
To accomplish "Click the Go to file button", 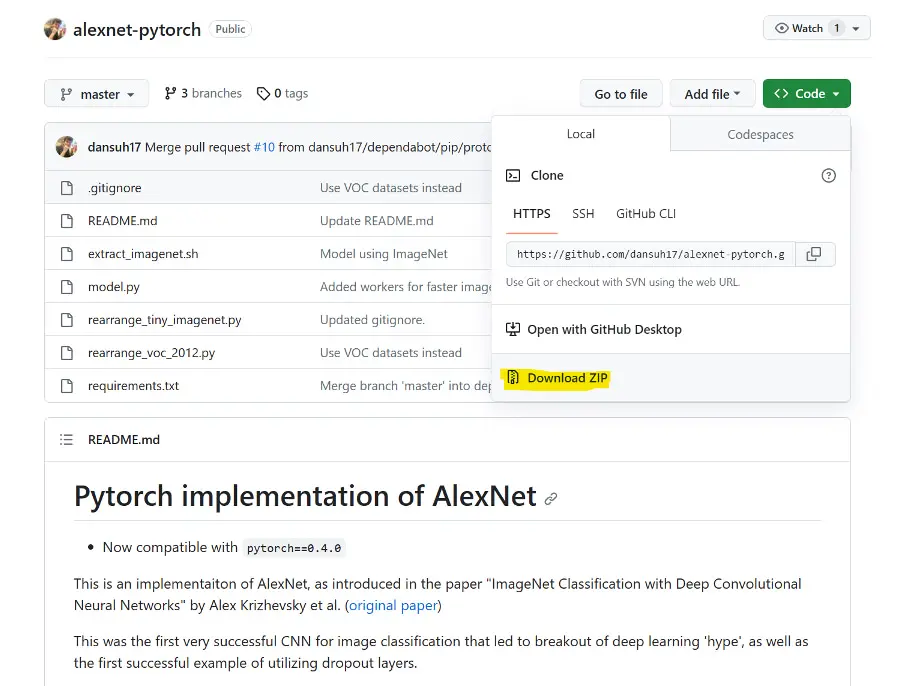I will 620,94.
